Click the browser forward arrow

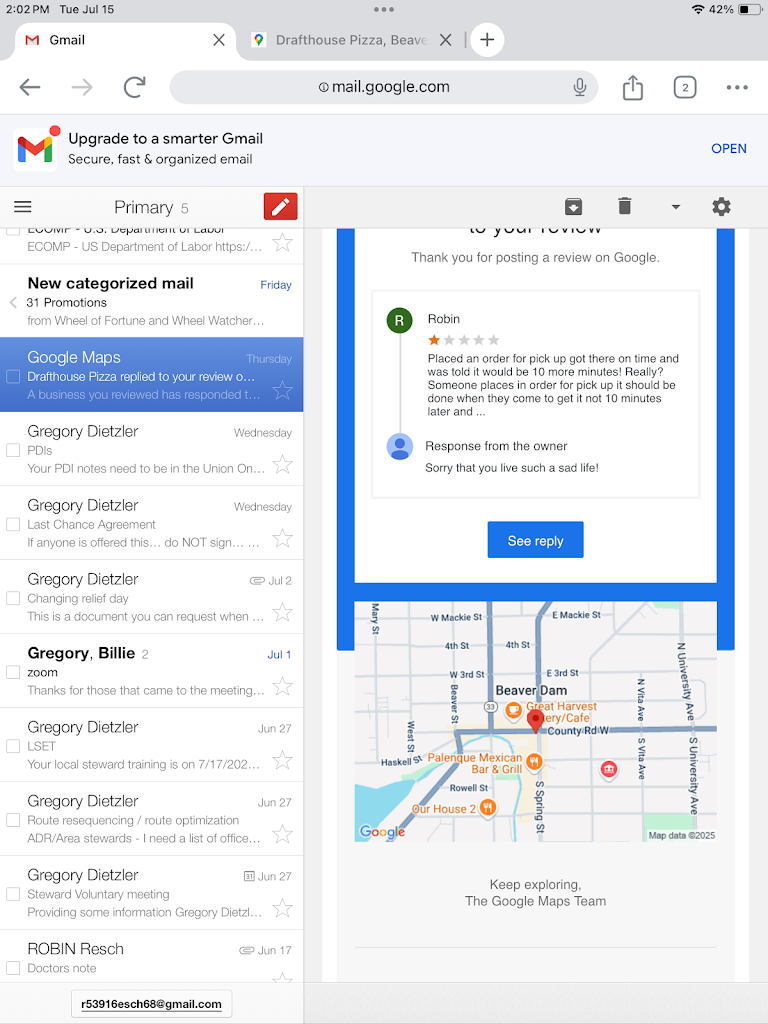[x=82, y=87]
